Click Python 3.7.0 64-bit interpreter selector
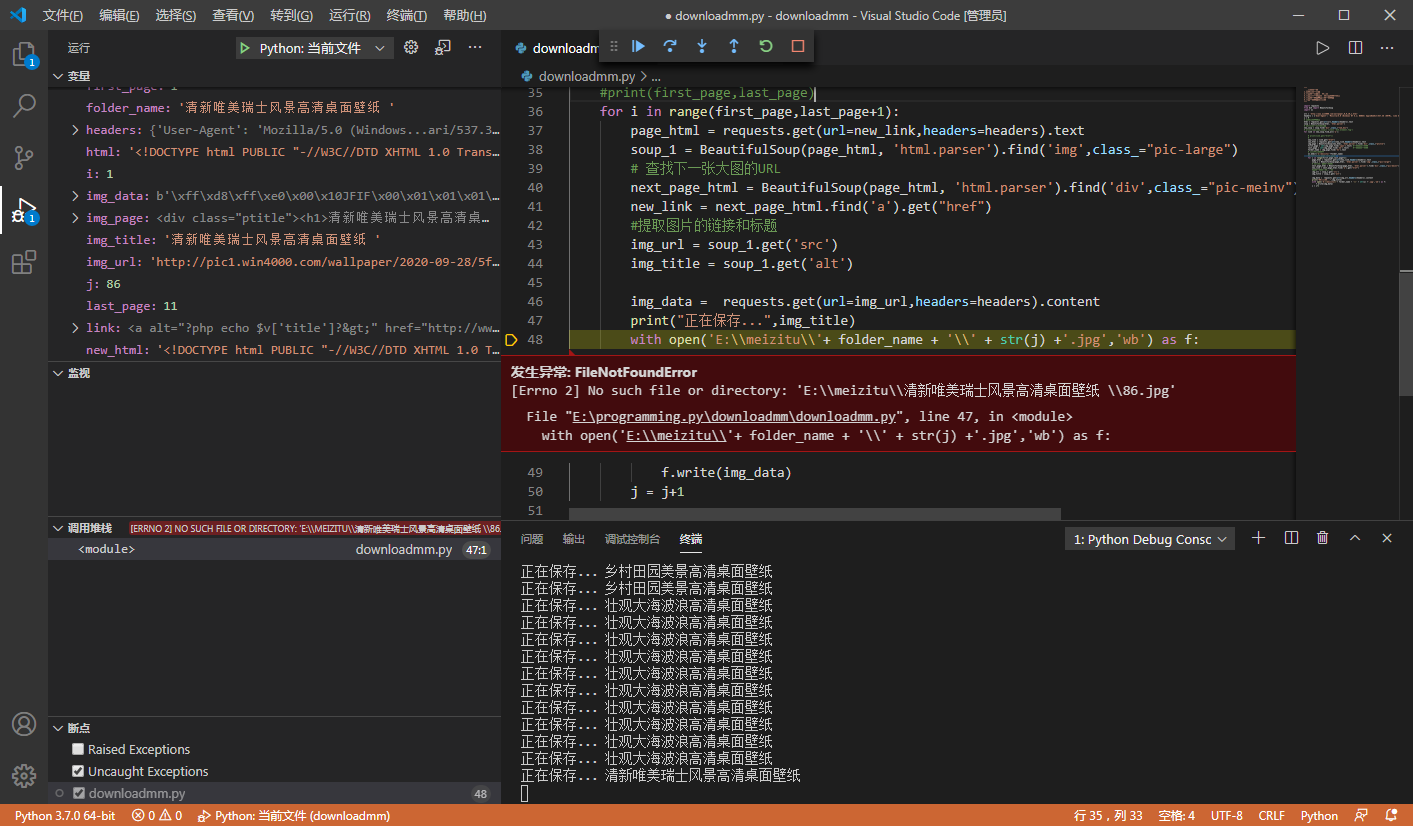Image resolution: width=1413 pixels, height=826 pixels. (x=65, y=815)
